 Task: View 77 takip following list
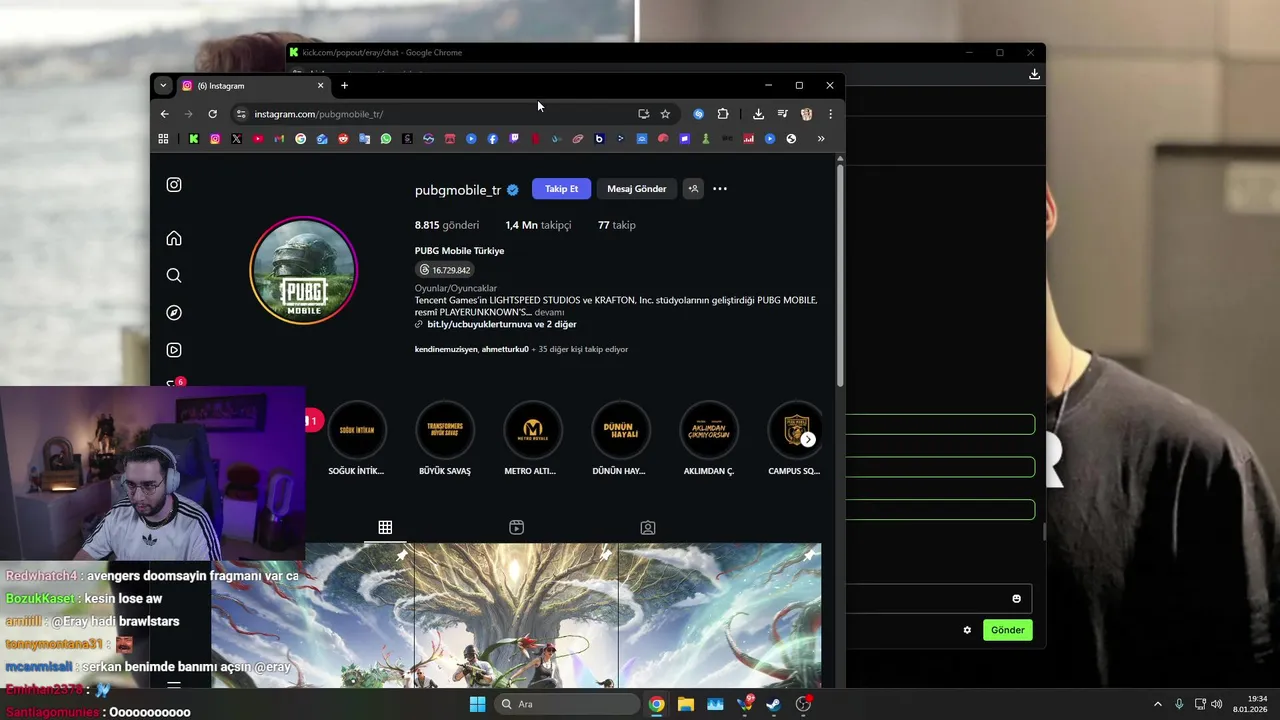tap(616, 225)
